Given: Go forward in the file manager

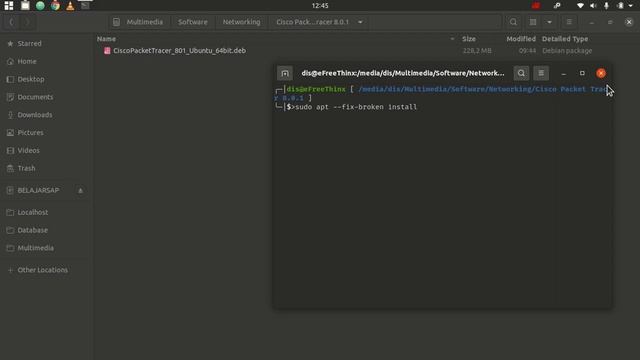Looking at the screenshot, I should click(x=27, y=22).
